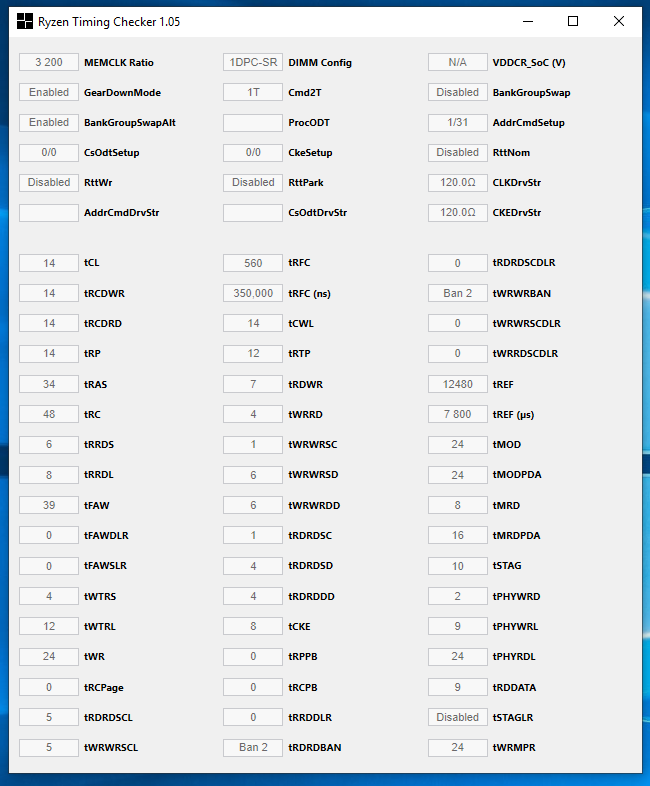Click the RttNom Disabled field
Screen dimensions: 650x786
(458, 152)
